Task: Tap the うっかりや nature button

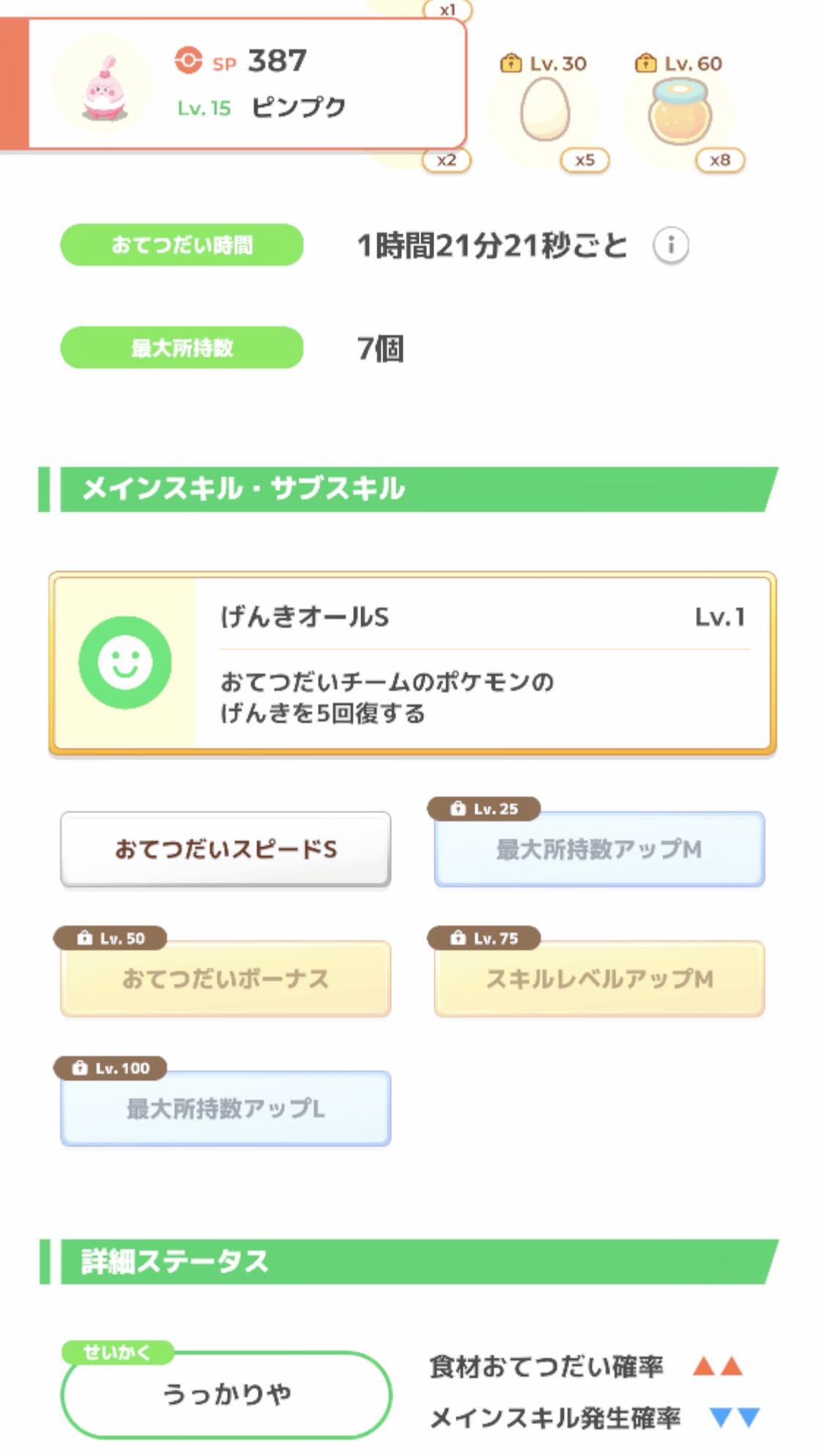Action: coord(226,1394)
